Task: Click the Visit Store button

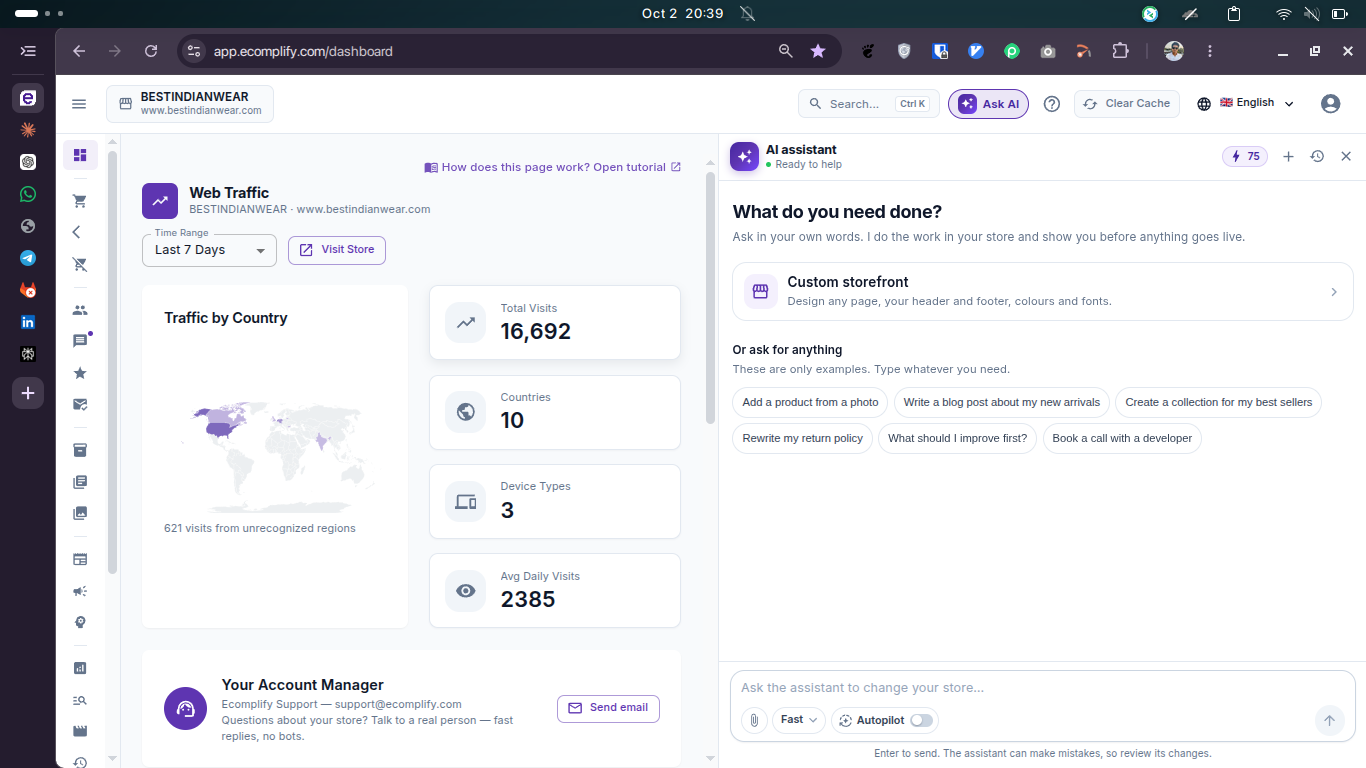Action: [x=337, y=250]
